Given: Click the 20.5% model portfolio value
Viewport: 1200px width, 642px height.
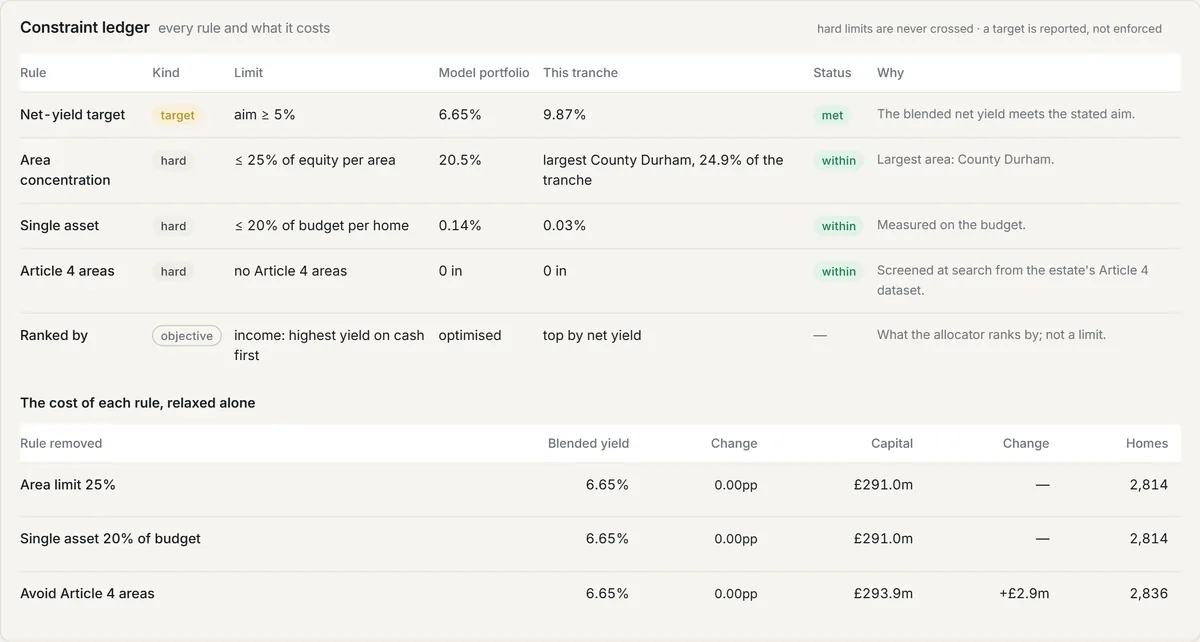Looking at the screenshot, I should 460,160.
